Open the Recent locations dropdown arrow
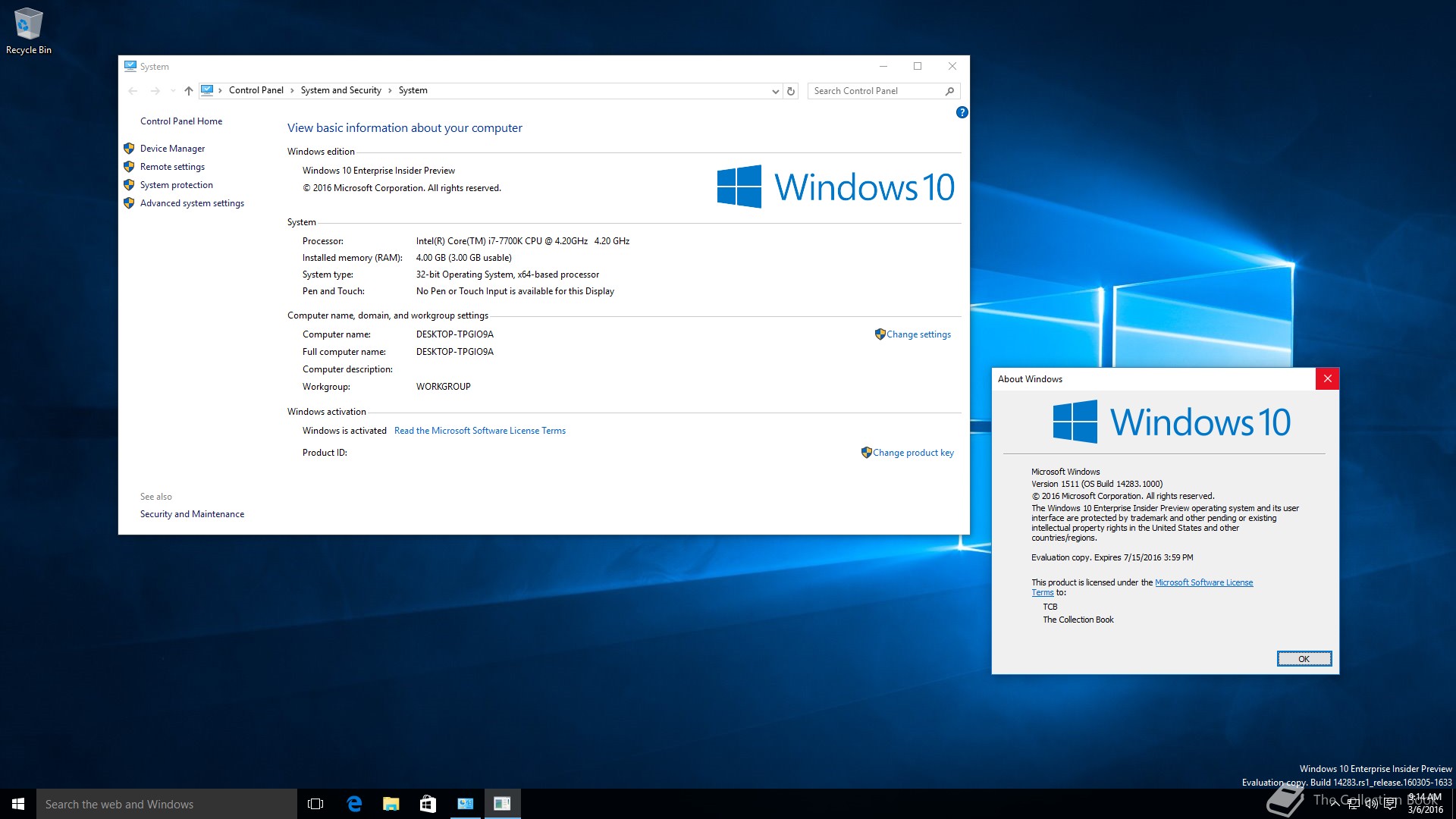Screen dimensions: 1456x819 tap(173, 91)
